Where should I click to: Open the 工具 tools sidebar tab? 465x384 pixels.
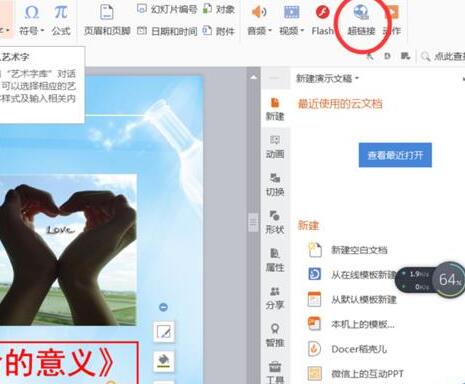[275, 372]
